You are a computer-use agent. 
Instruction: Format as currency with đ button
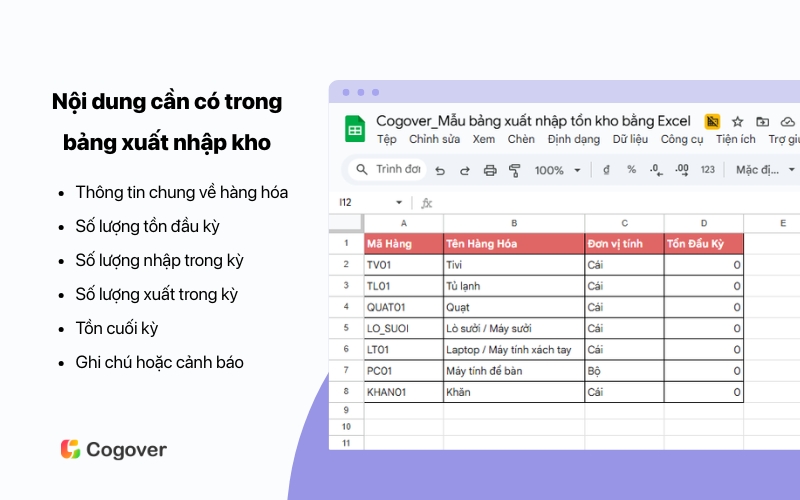[606, 170]
